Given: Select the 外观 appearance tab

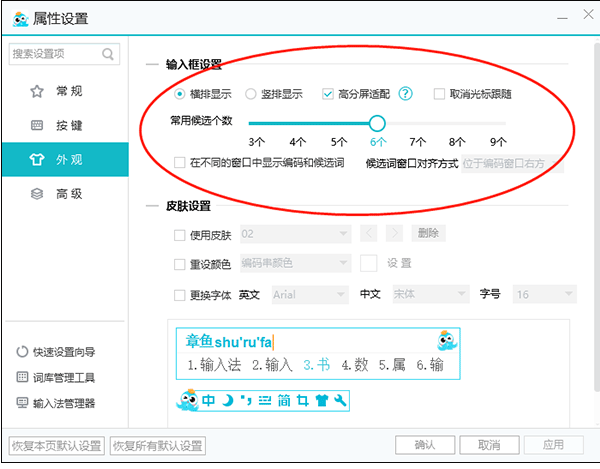Looking at the screenshot, I should coord(65,160).
